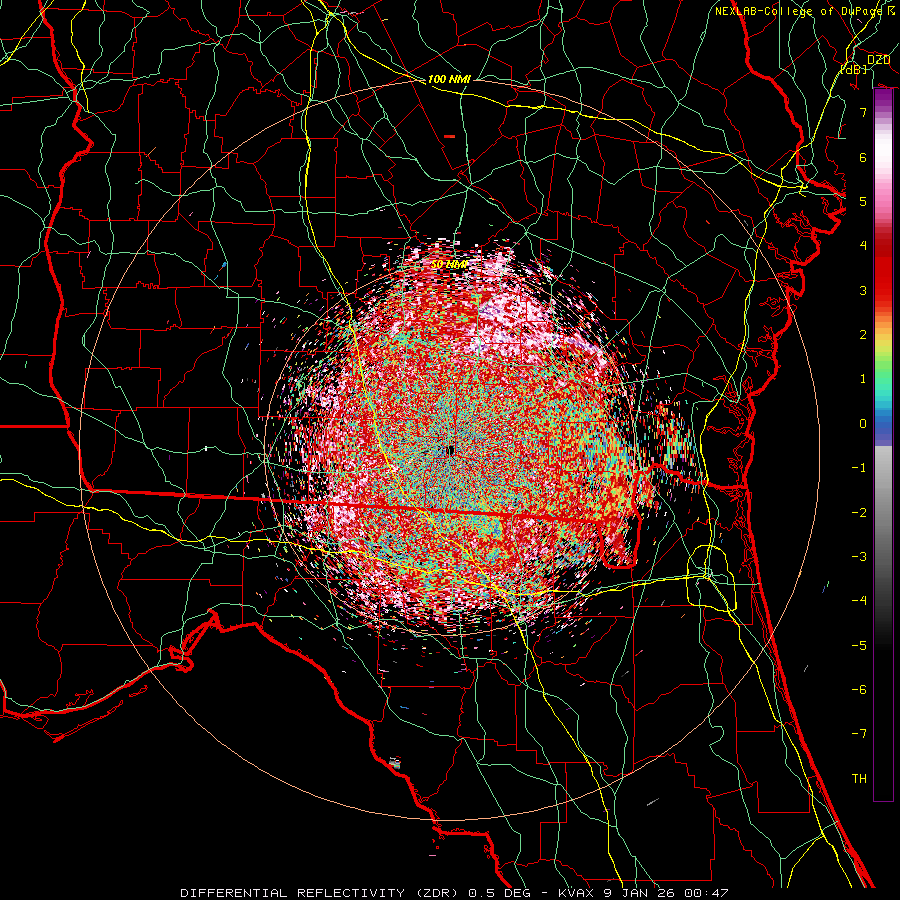Click the 0 value on color scale

(863, 424)
